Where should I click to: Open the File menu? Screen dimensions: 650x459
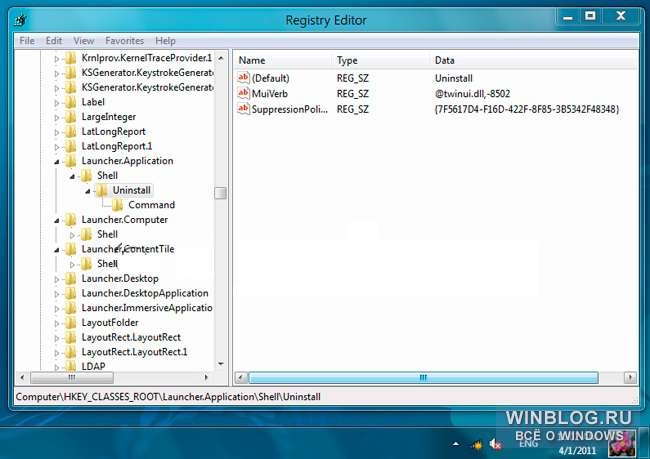[x=27, y=41]
